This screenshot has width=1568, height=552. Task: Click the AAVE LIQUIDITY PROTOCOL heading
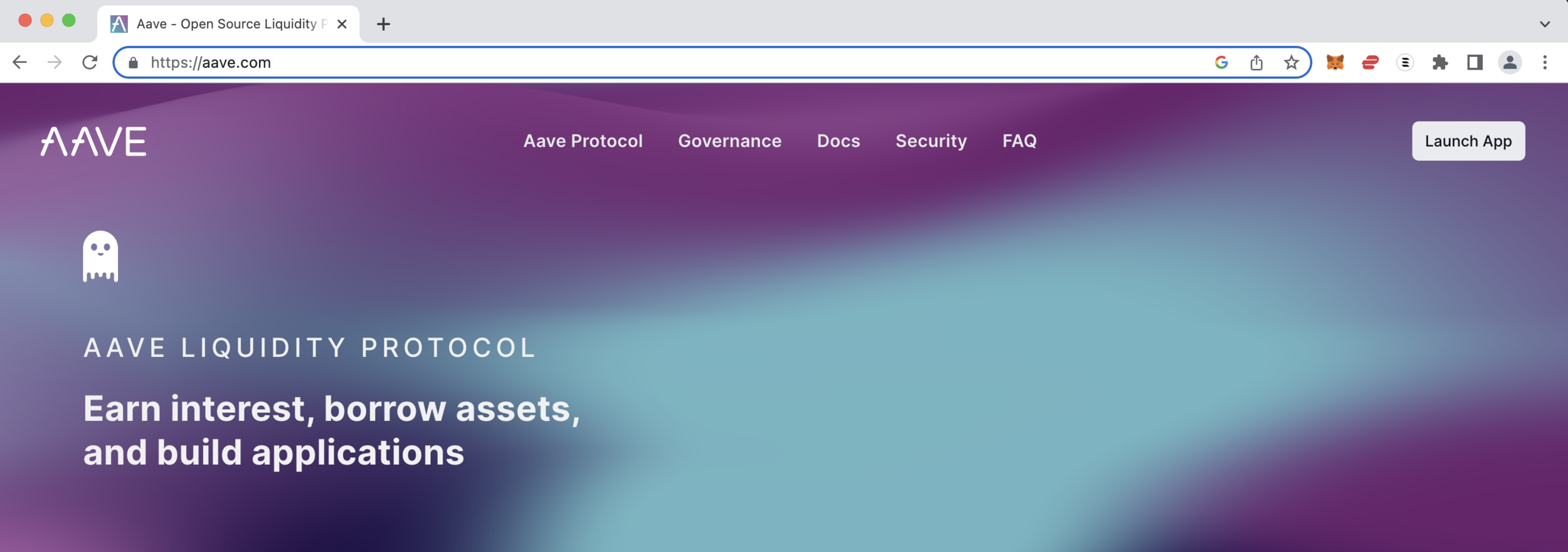[310, 348]
